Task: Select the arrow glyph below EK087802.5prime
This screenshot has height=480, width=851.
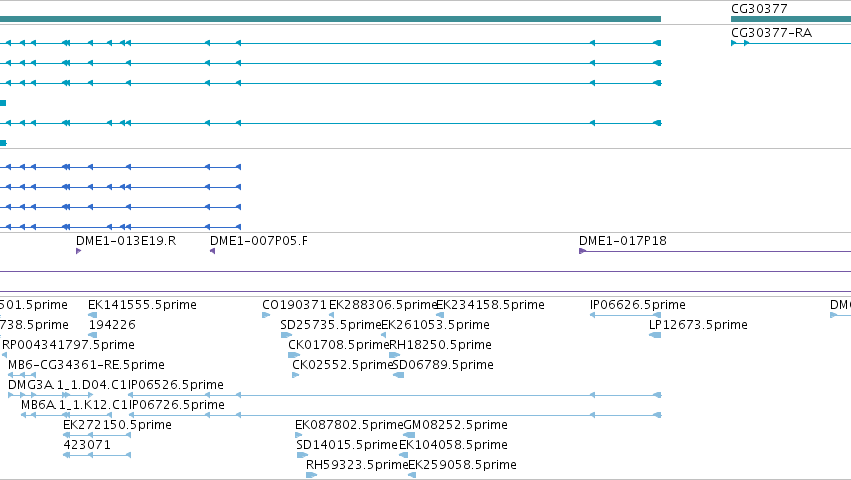Action: pyautogui.click(x=299, y=435)
